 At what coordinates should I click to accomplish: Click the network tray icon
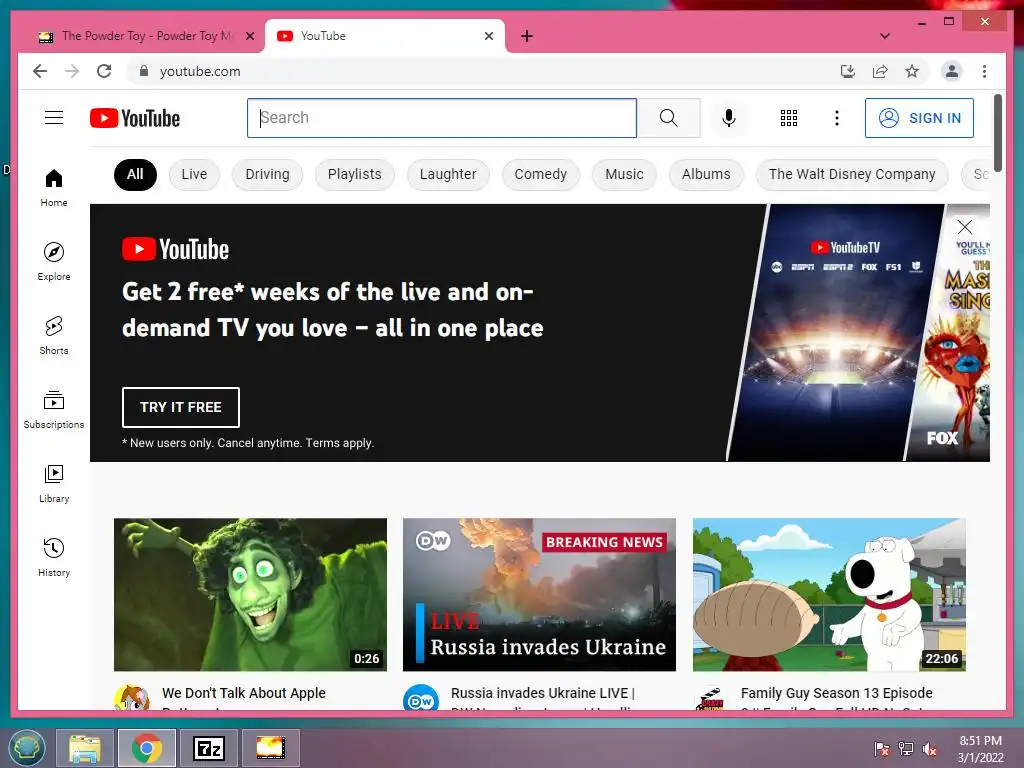(906, 749)
